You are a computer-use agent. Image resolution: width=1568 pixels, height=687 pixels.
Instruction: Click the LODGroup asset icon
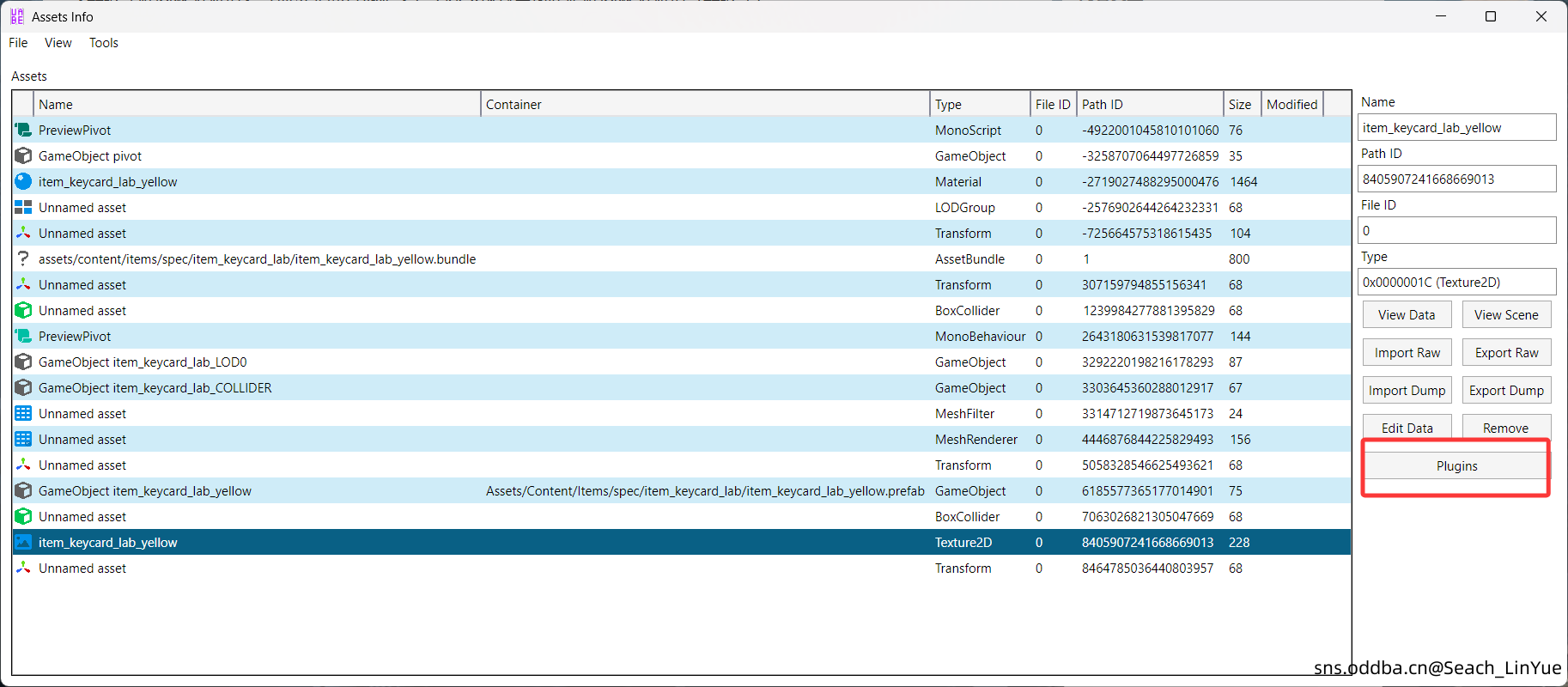[x=23, y=208]
